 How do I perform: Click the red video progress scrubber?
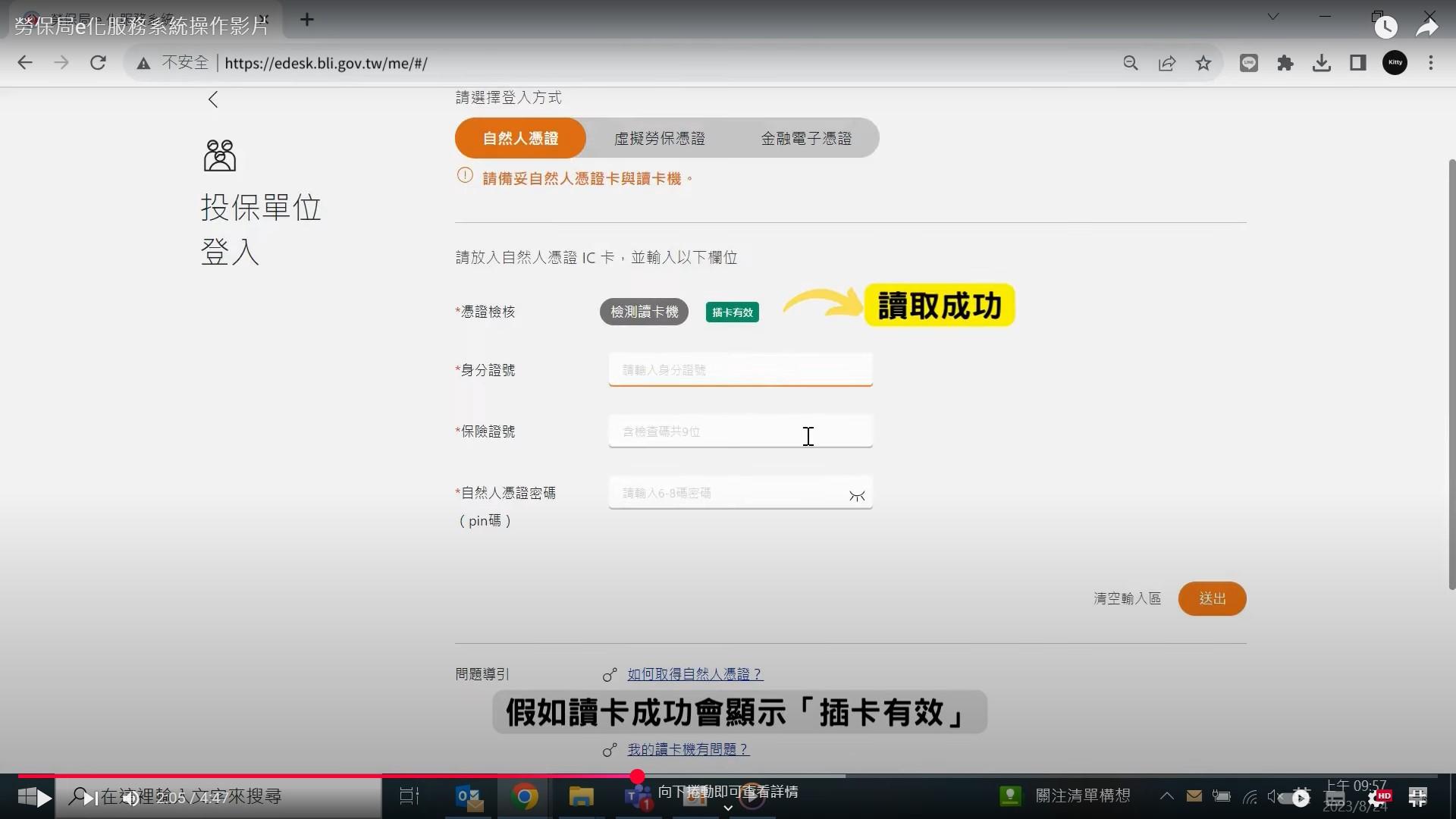637,777
